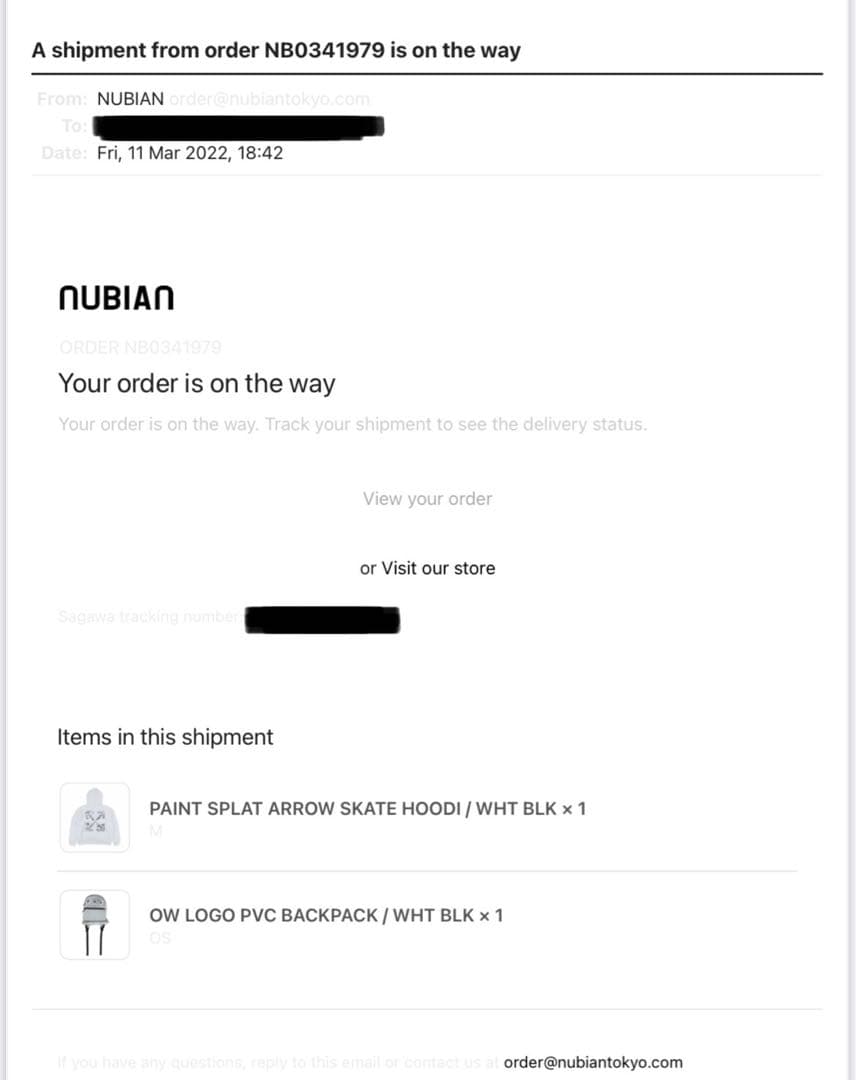Viewport: 856px width, 1080px height.
Task: Click the Your order is on the way heading
Action: 197,384
